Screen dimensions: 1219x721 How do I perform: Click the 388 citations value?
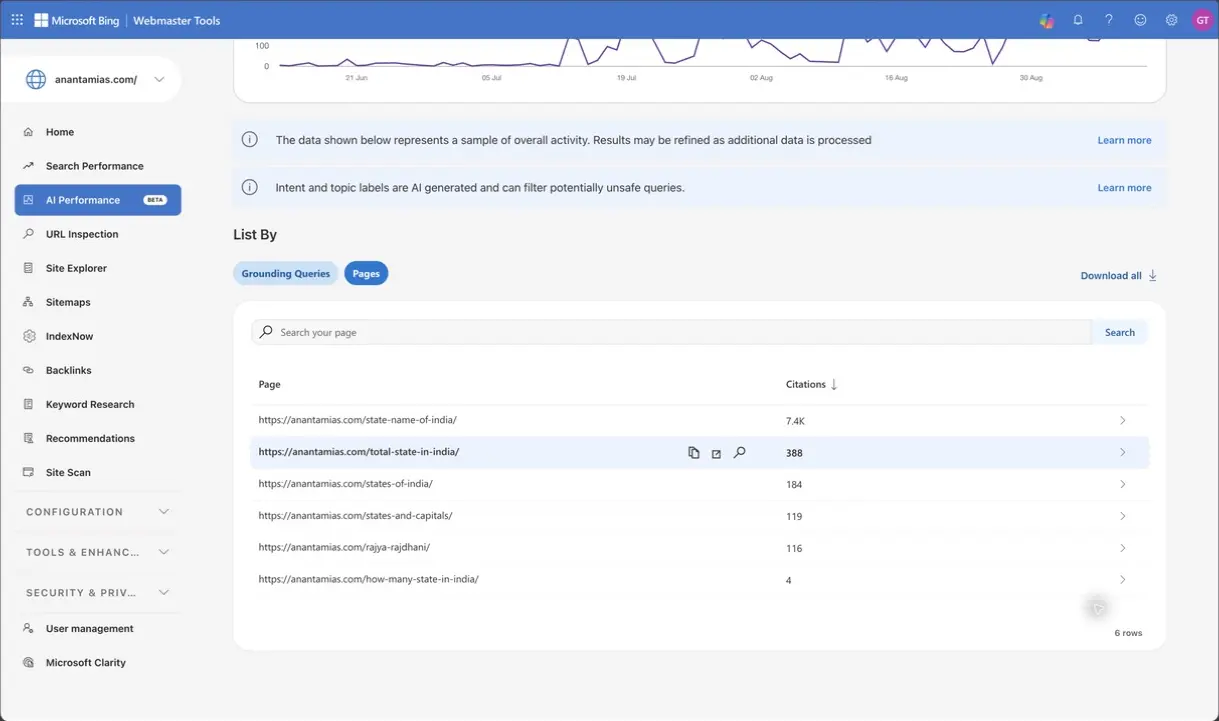pos(794,453)
